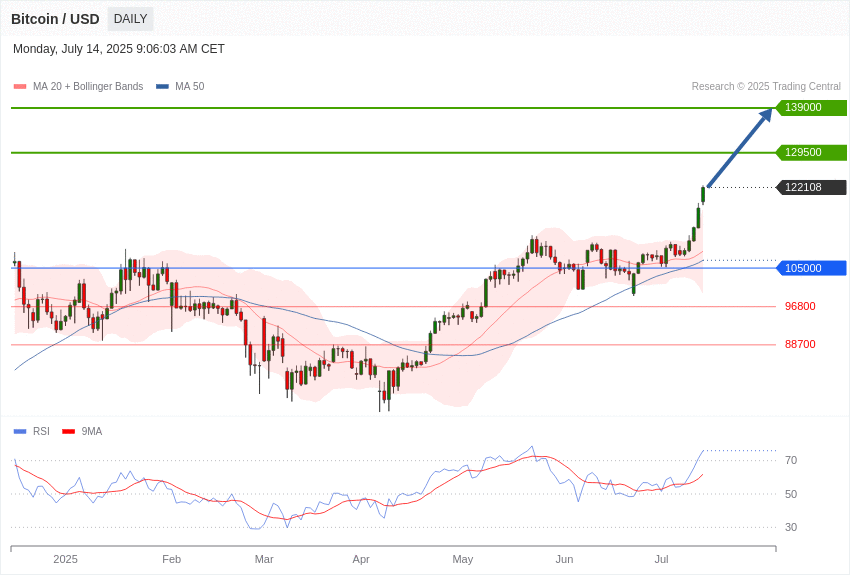
Task: Select the red 88700 support level value
Action: click(800, 344)
